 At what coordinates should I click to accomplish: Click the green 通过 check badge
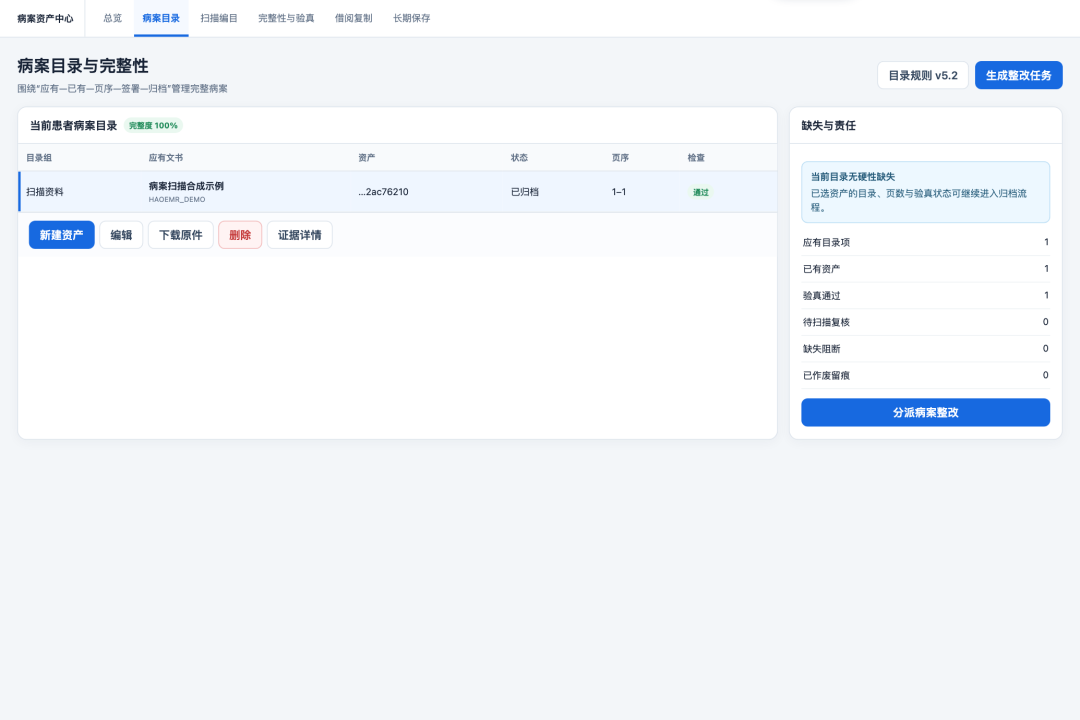(700, 192)
